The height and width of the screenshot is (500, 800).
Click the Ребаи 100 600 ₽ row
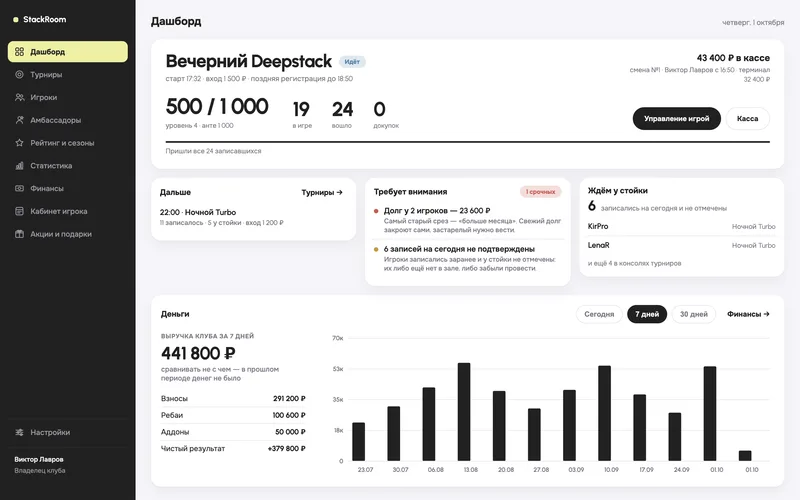tap(233, 415)
